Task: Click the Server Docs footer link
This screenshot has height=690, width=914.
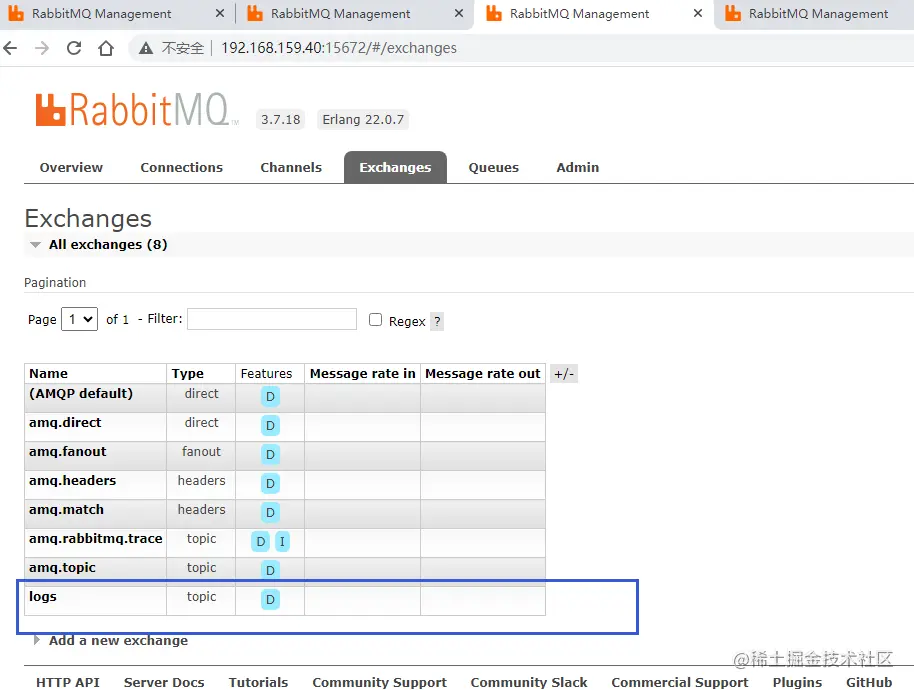Action: coord(164,682)
